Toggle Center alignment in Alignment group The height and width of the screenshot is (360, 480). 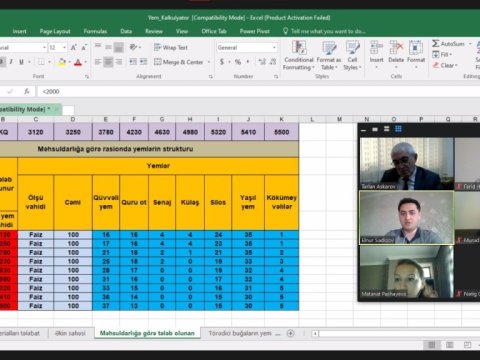(108, 62)
